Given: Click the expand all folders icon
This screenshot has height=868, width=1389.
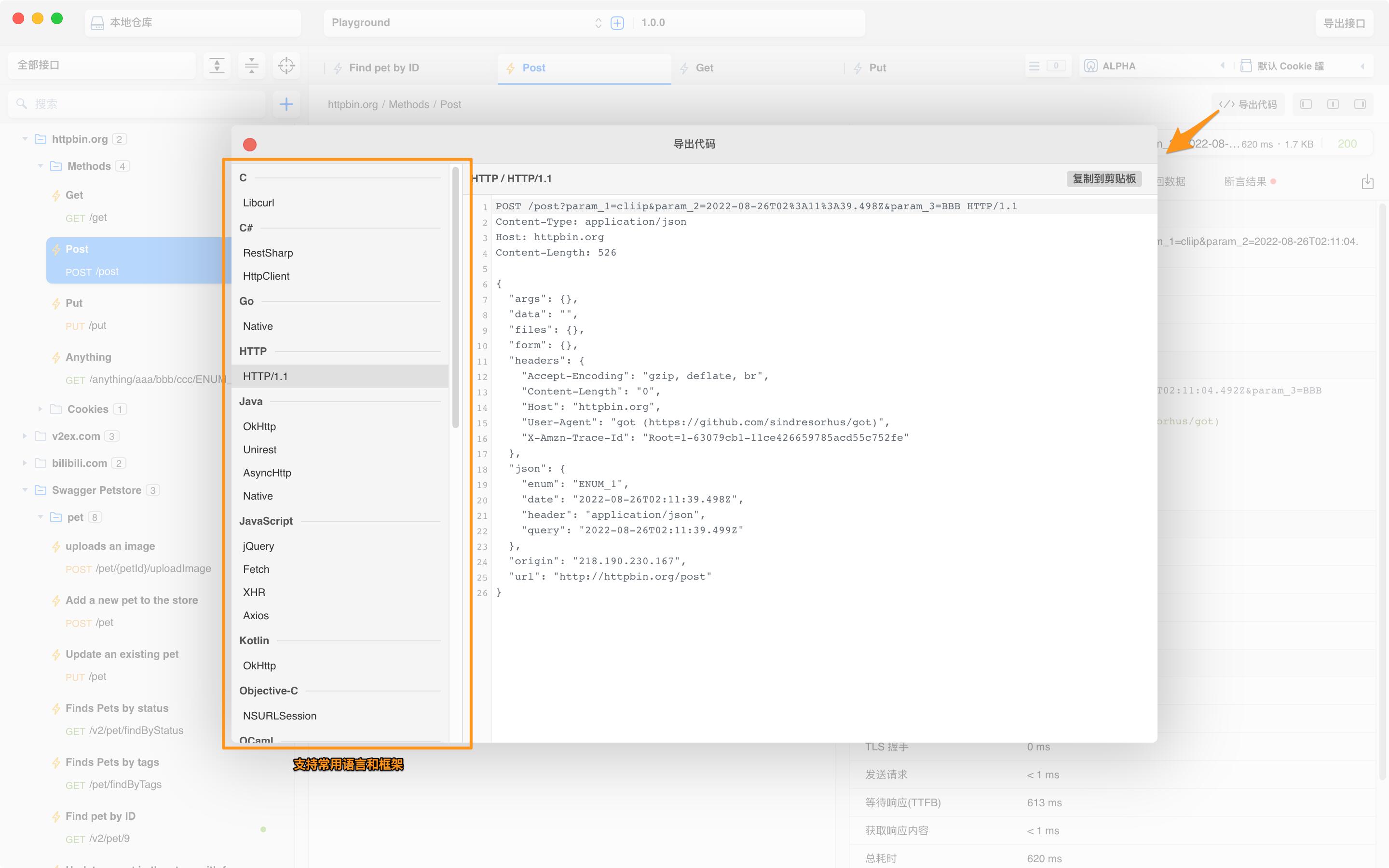Looking at the screenshot, I should click(x=217, y=66).
